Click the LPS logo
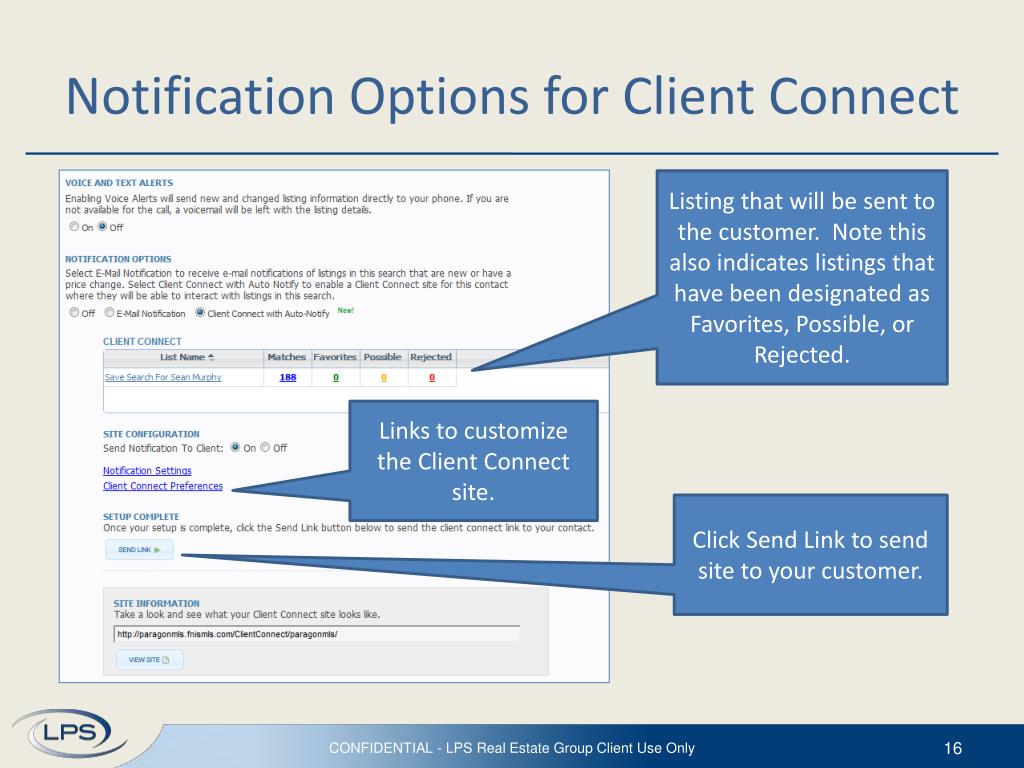Image resolution: width=1024 pixels, height=768 pixels. 69,733
